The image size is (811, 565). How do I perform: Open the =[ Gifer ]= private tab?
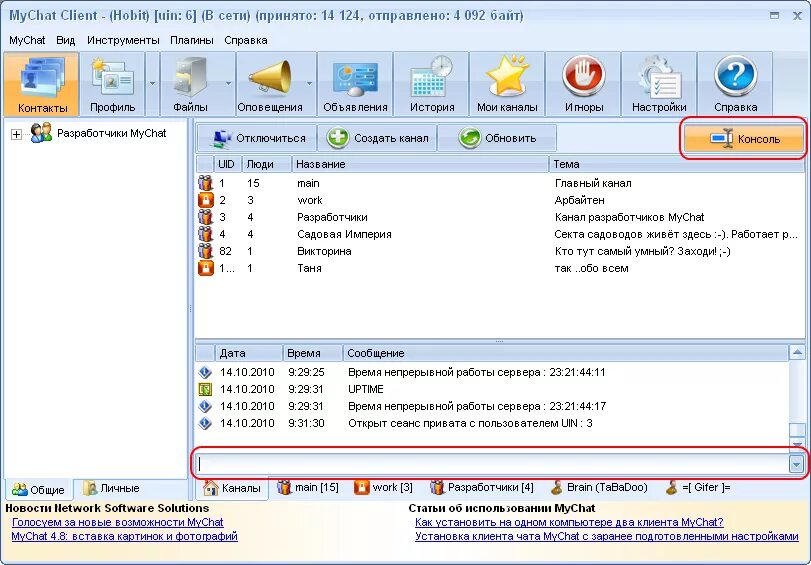(698, 487)
